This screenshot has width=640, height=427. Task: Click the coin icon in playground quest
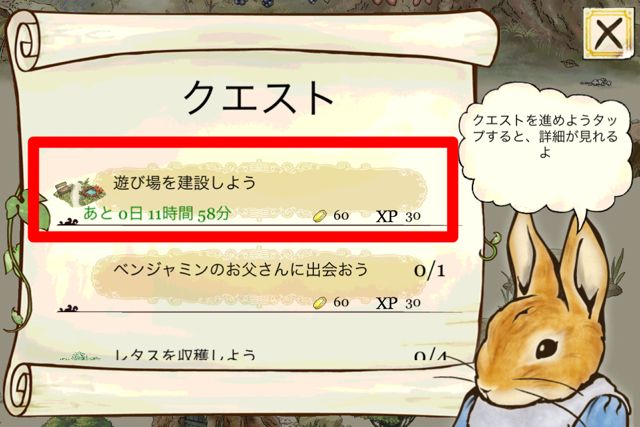point(320,216)
